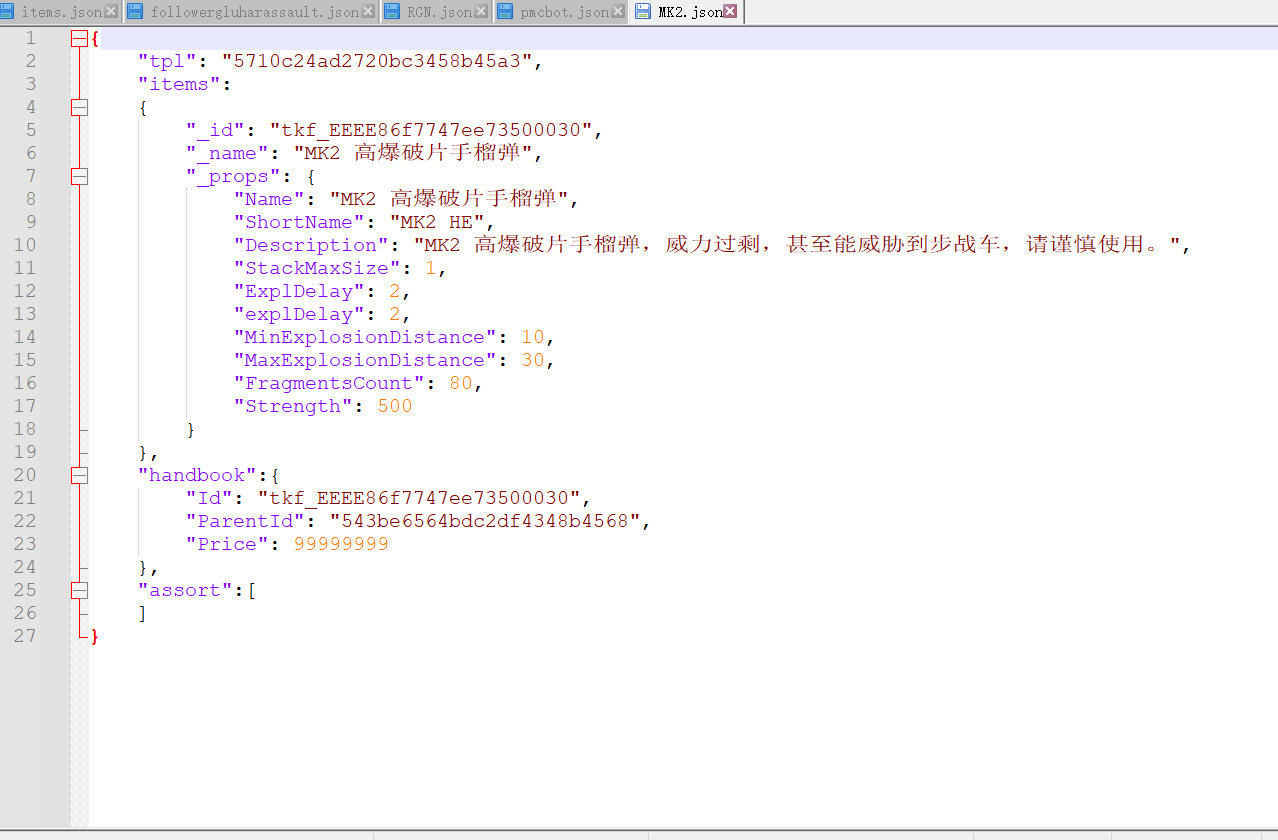Close the items.json tab
This screenshot has height=840, width=1278.
(x=110, y=12)
